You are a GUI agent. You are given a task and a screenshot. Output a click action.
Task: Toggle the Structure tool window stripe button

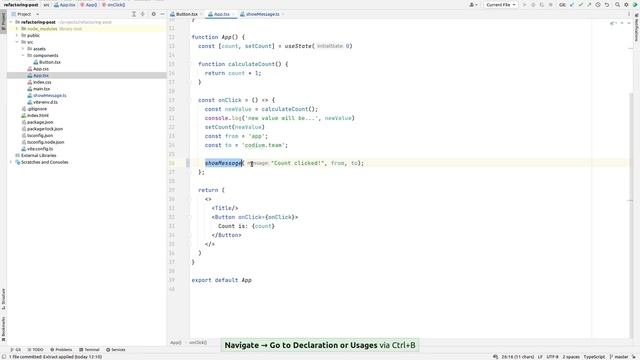pos(3,299)
